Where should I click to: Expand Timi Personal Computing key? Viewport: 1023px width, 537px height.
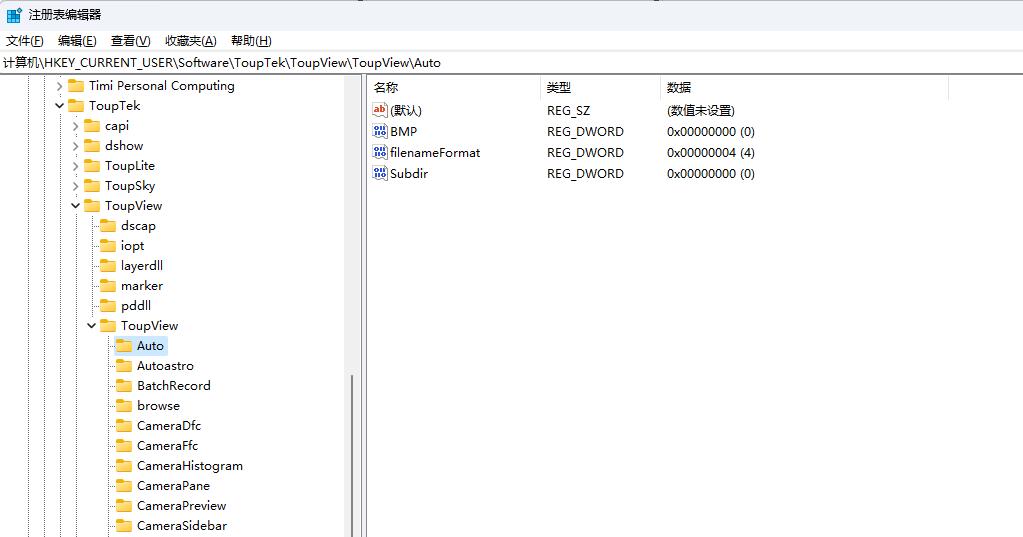click(60, 86)
